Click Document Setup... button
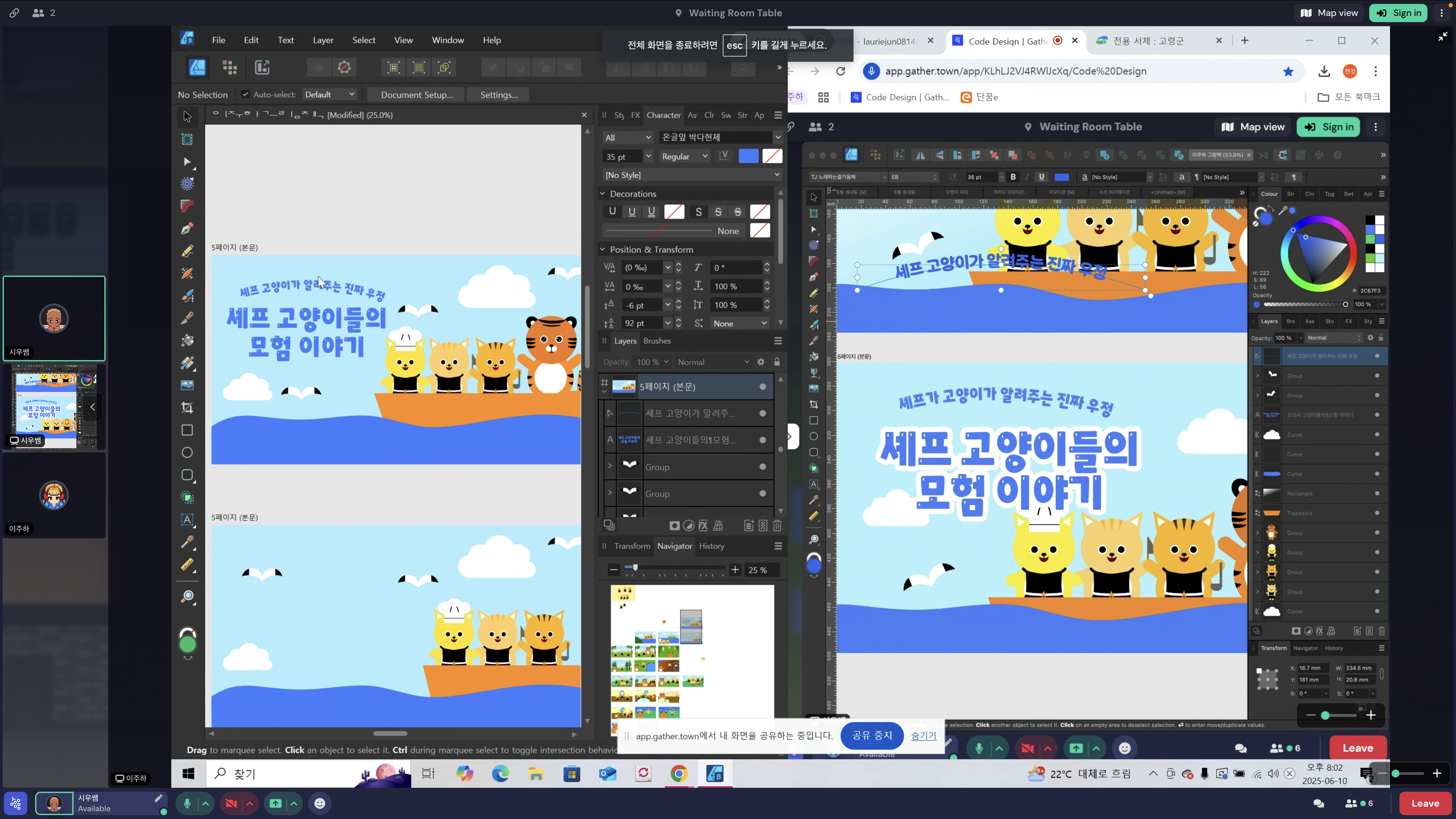The height and width of the screenshot is (819, 1456). pos(417,94)
